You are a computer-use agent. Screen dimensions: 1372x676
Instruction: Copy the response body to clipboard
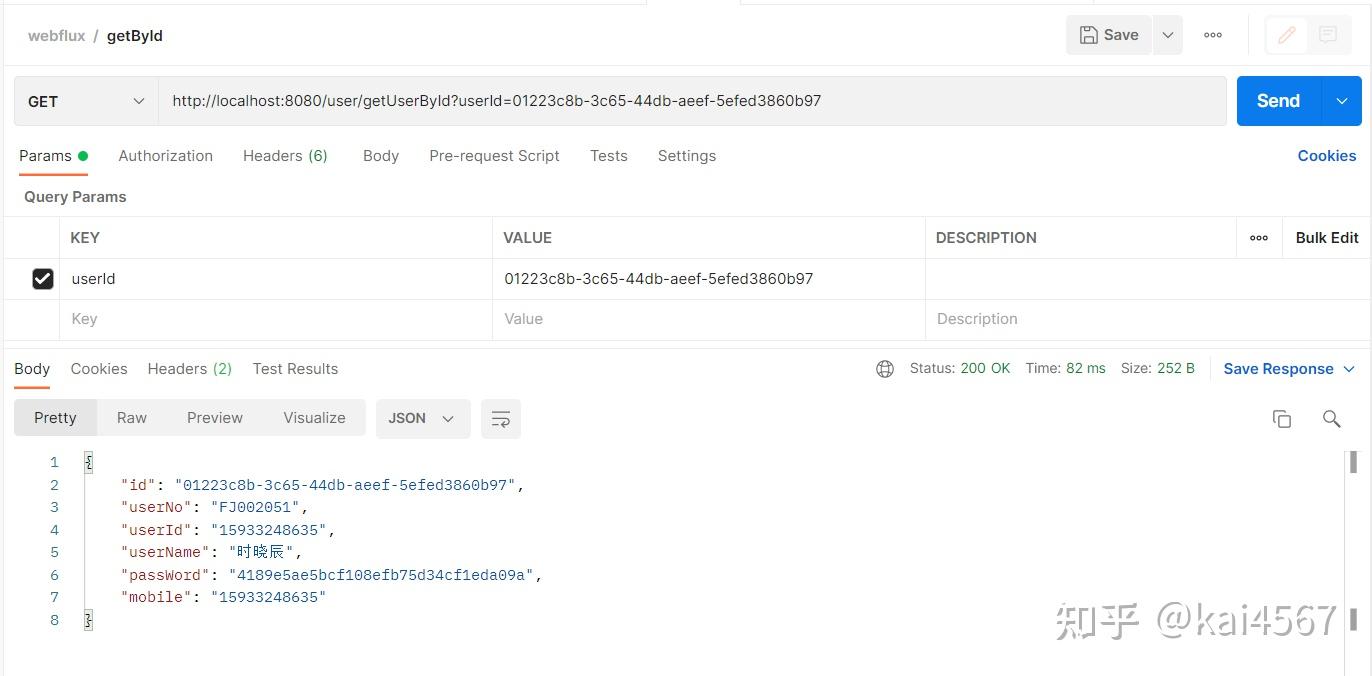[1282, 418]
